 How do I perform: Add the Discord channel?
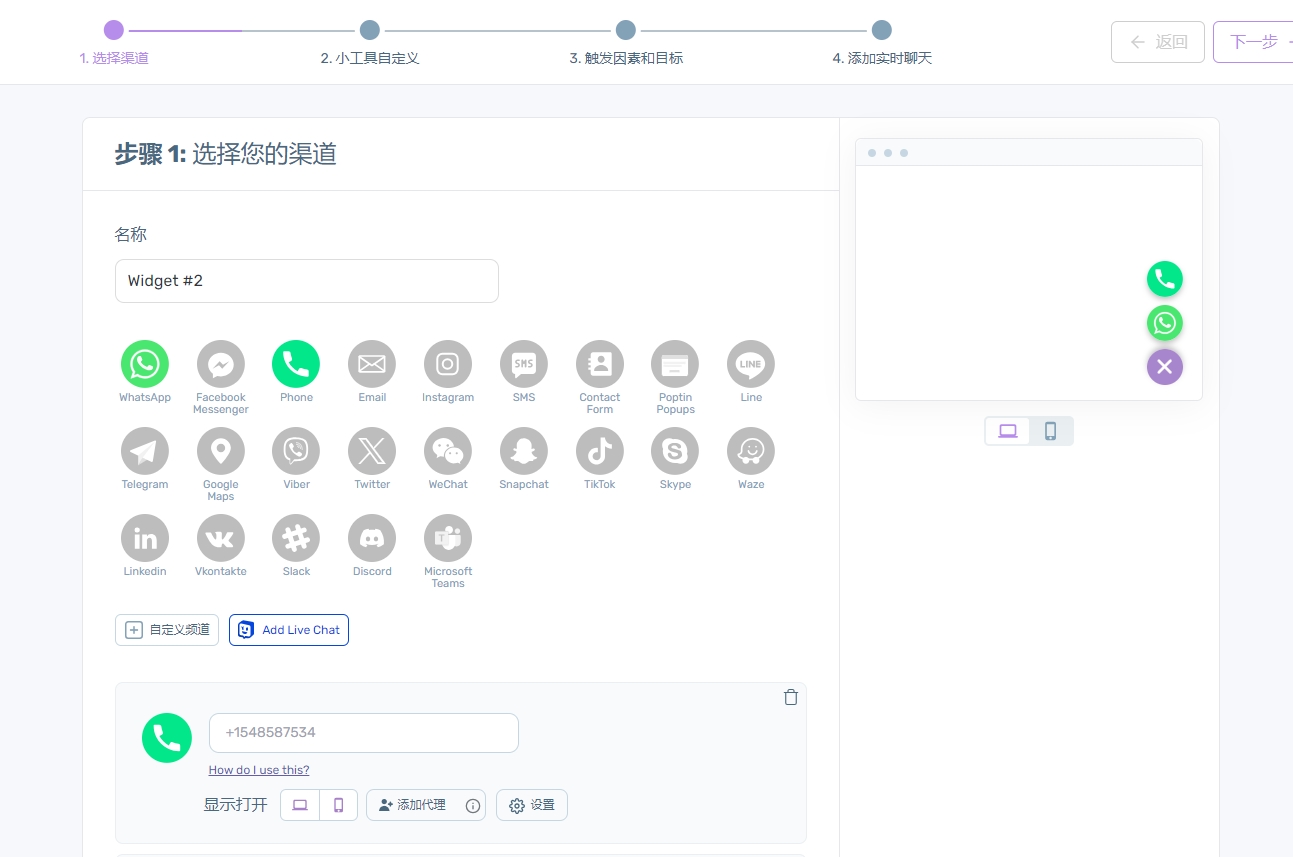click(x=372, y=538)
